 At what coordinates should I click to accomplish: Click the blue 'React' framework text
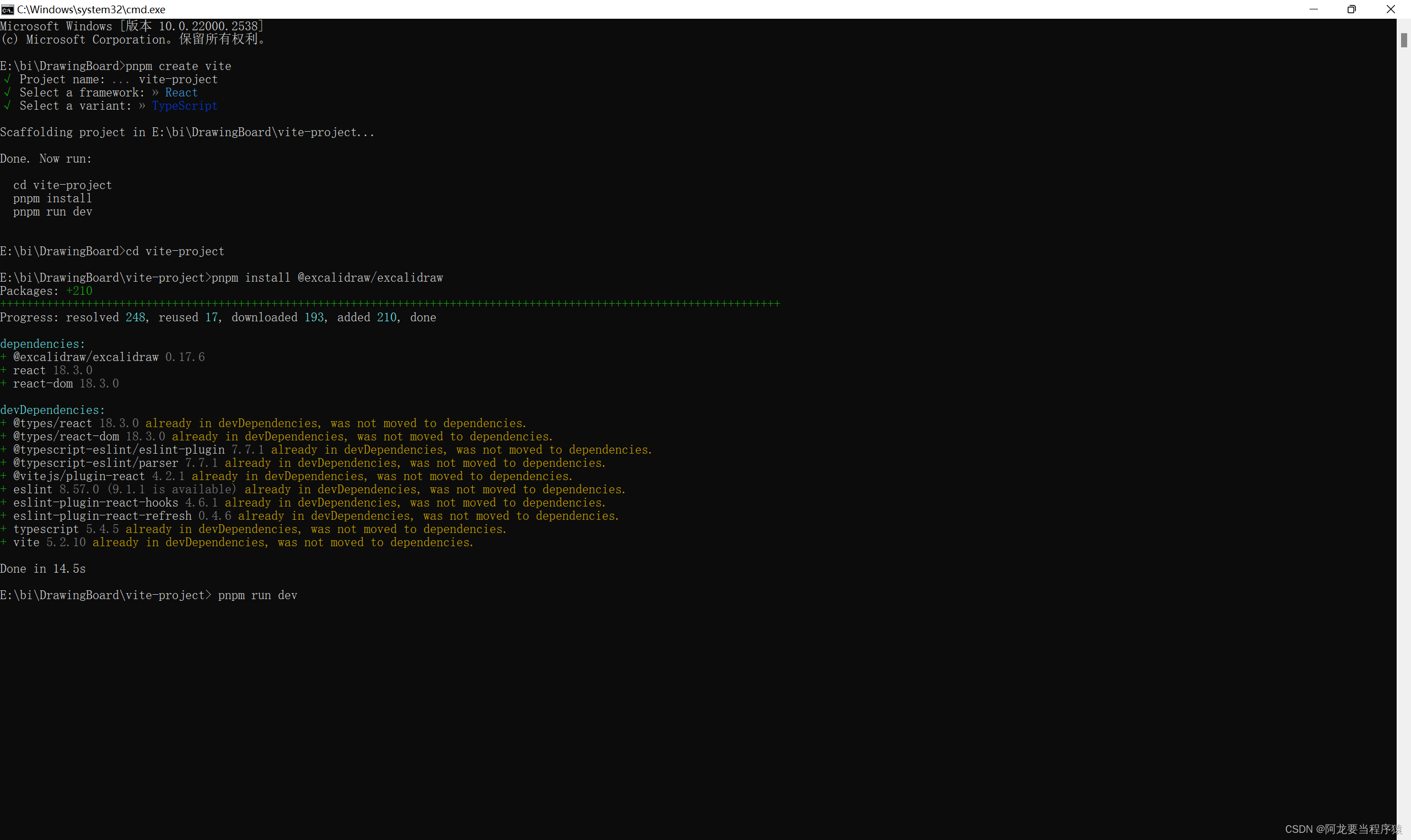point(181,92)
